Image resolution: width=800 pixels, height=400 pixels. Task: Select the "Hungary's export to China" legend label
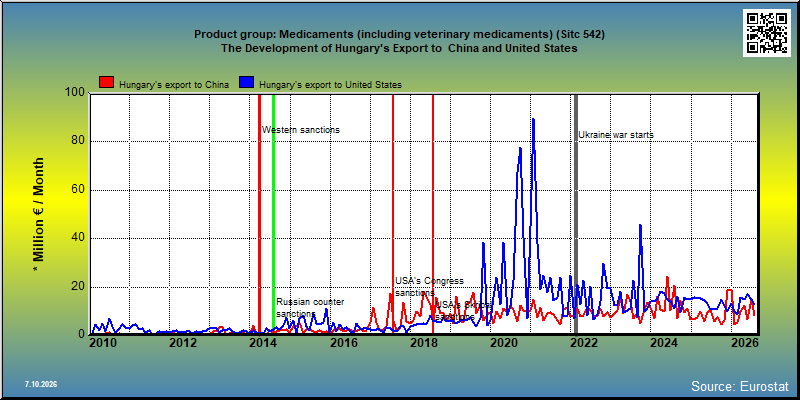tap(174, 85)
